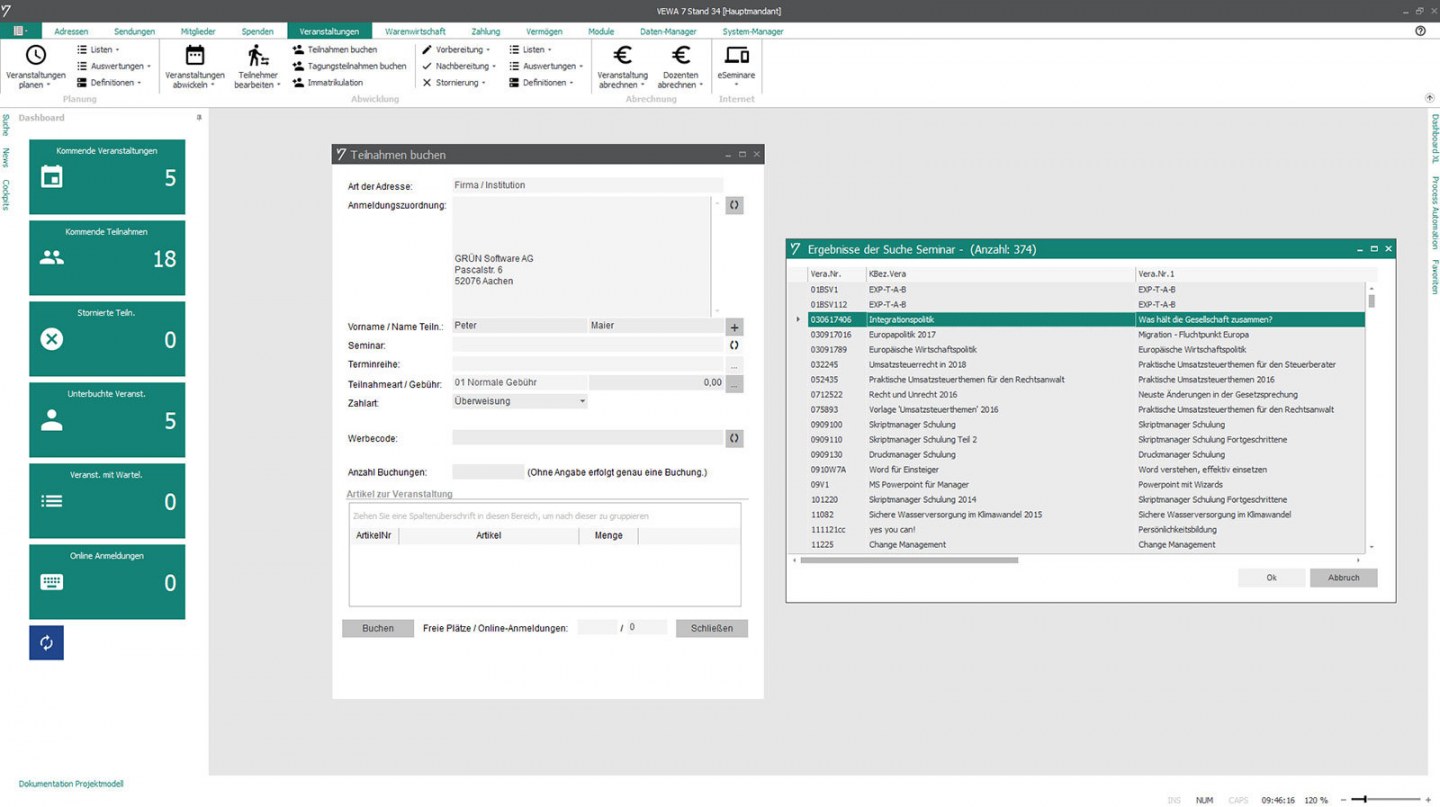Open the Zahlart Überweisung combo box
Image resolution: width=1440 pixels, height=807 pixels.
pyautogui.click(x=519, y=401)
